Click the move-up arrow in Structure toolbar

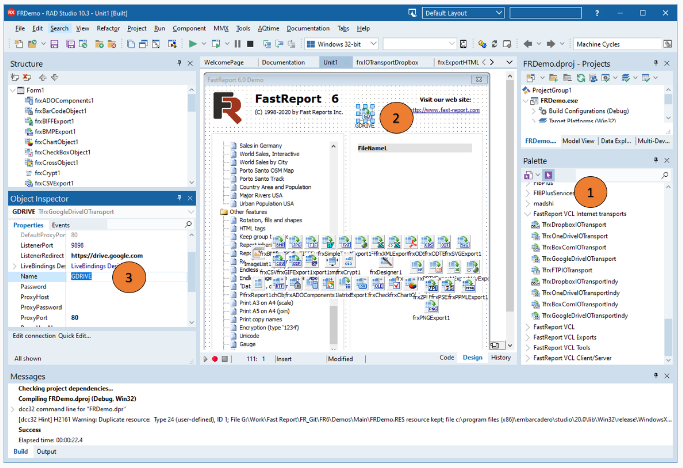pos(42,77)
